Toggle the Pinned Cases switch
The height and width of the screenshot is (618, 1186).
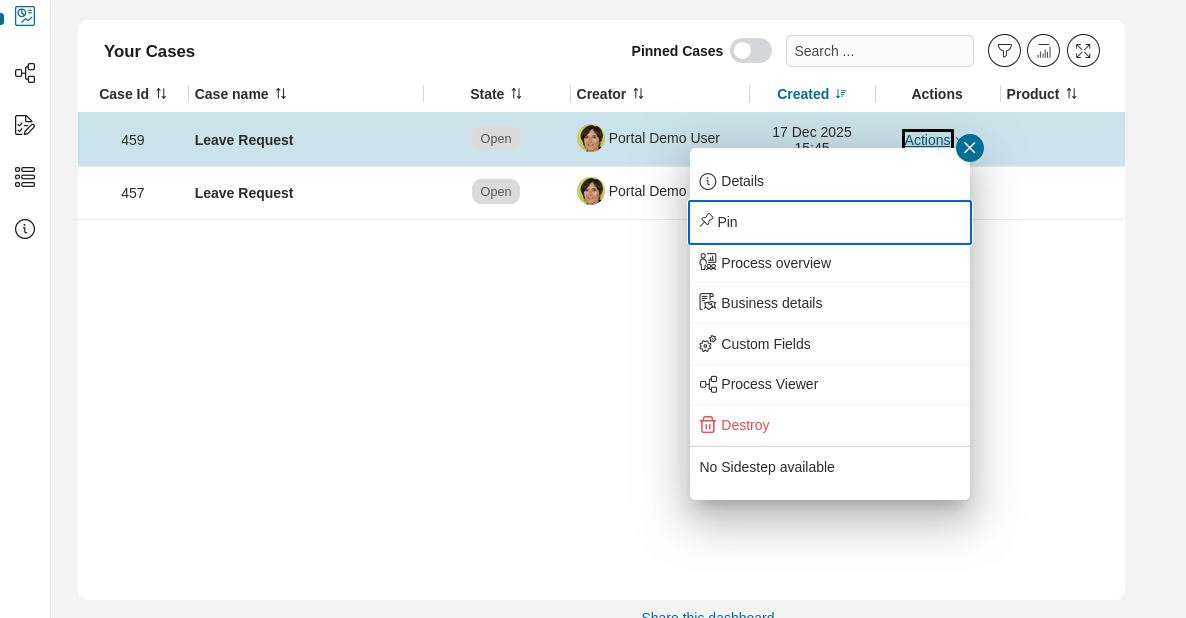pos(751,50)
